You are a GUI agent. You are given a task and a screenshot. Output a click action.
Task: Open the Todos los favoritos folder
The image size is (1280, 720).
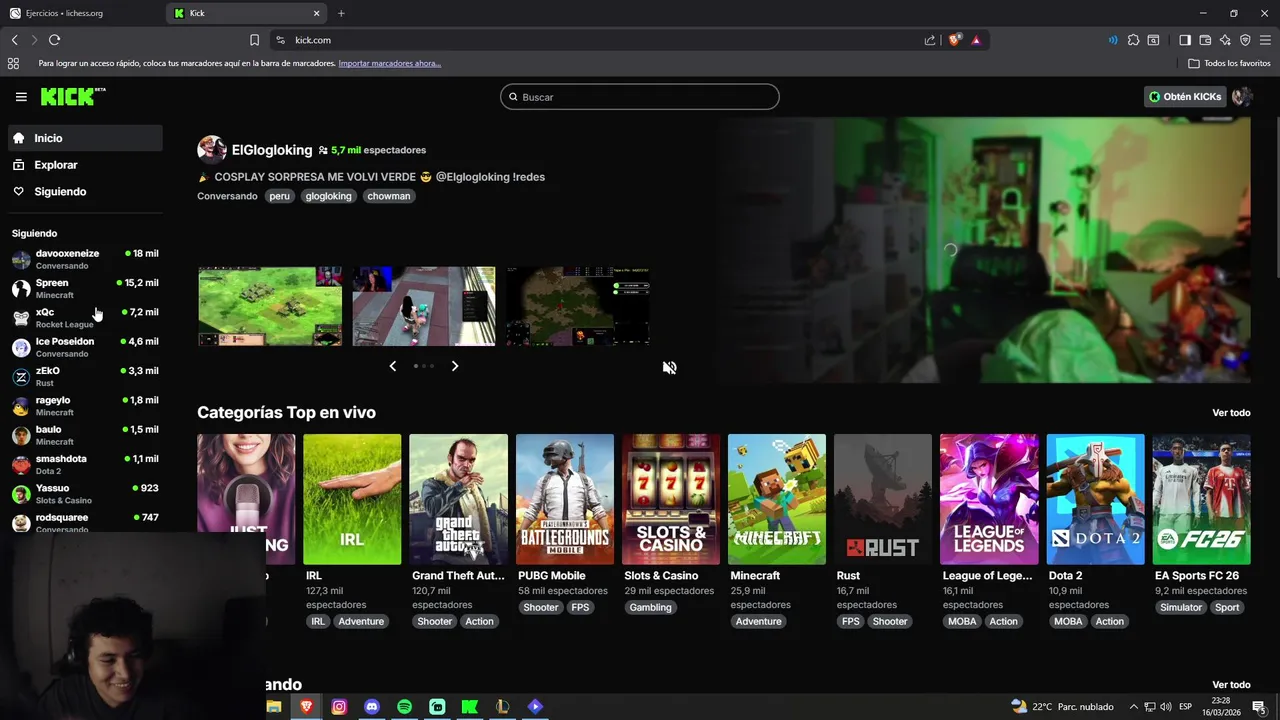pos(1229,63)
